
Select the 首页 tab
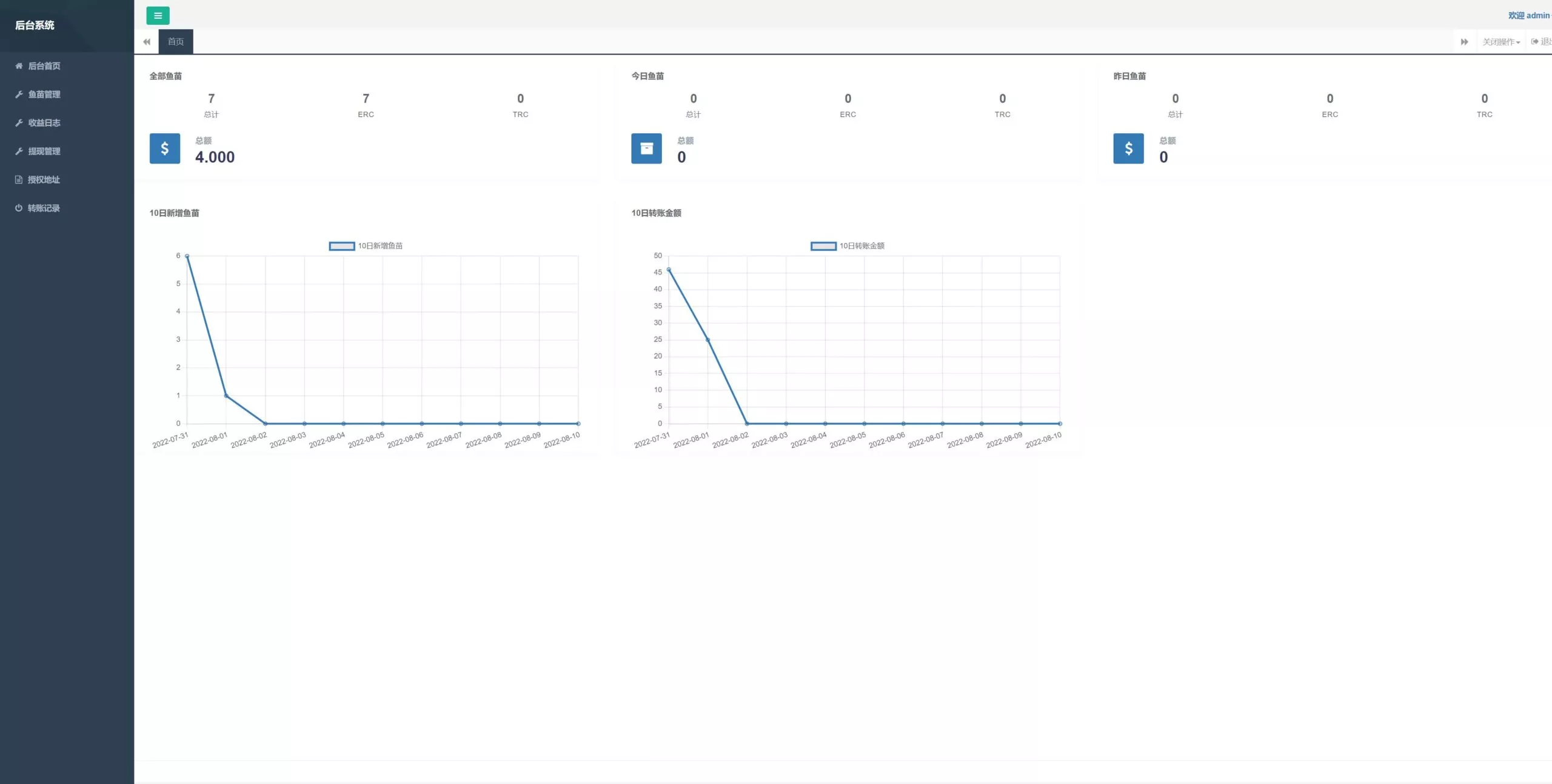(x=176, y=42)
